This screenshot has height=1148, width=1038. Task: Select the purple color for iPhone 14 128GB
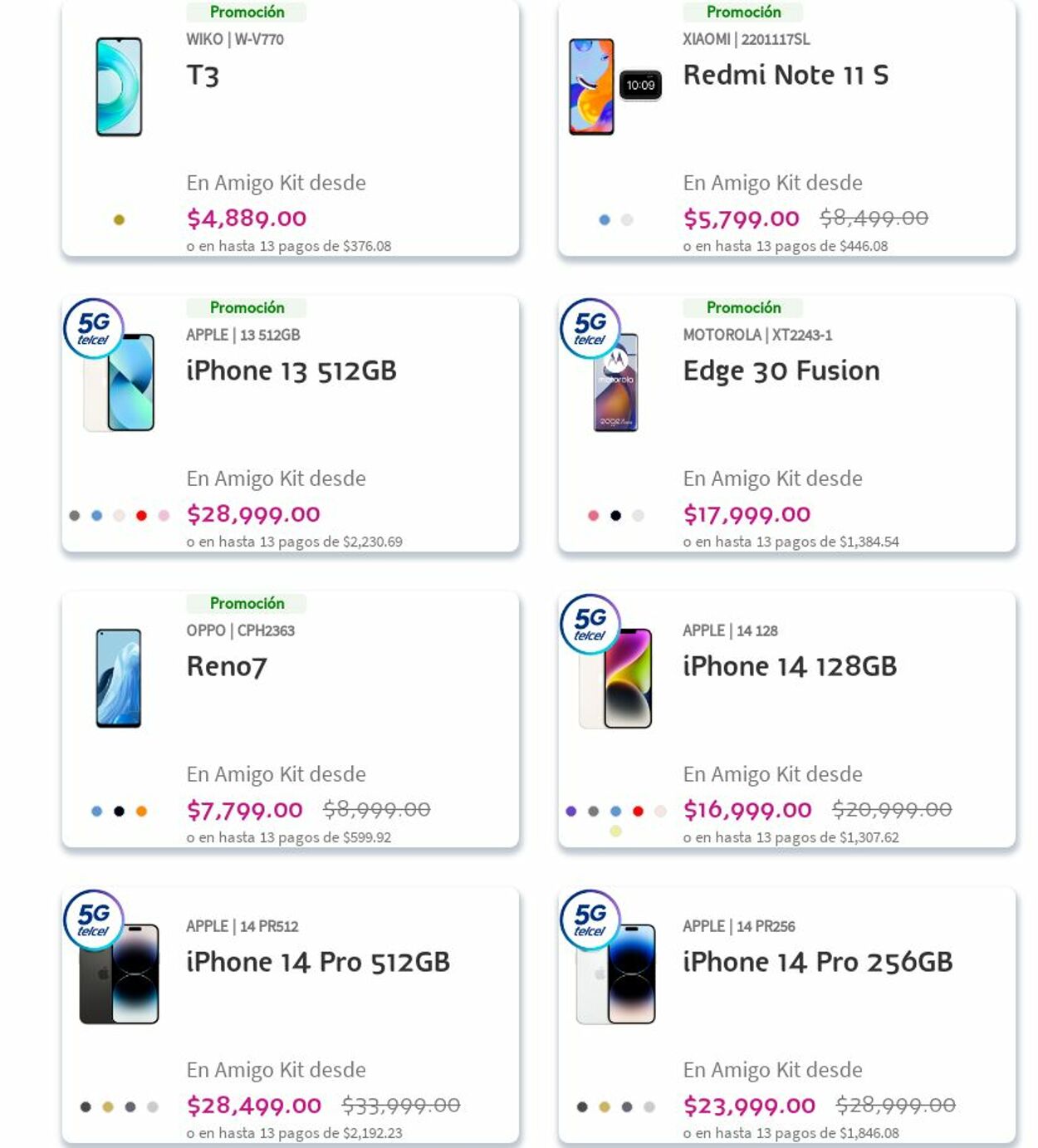click(570, 812)
